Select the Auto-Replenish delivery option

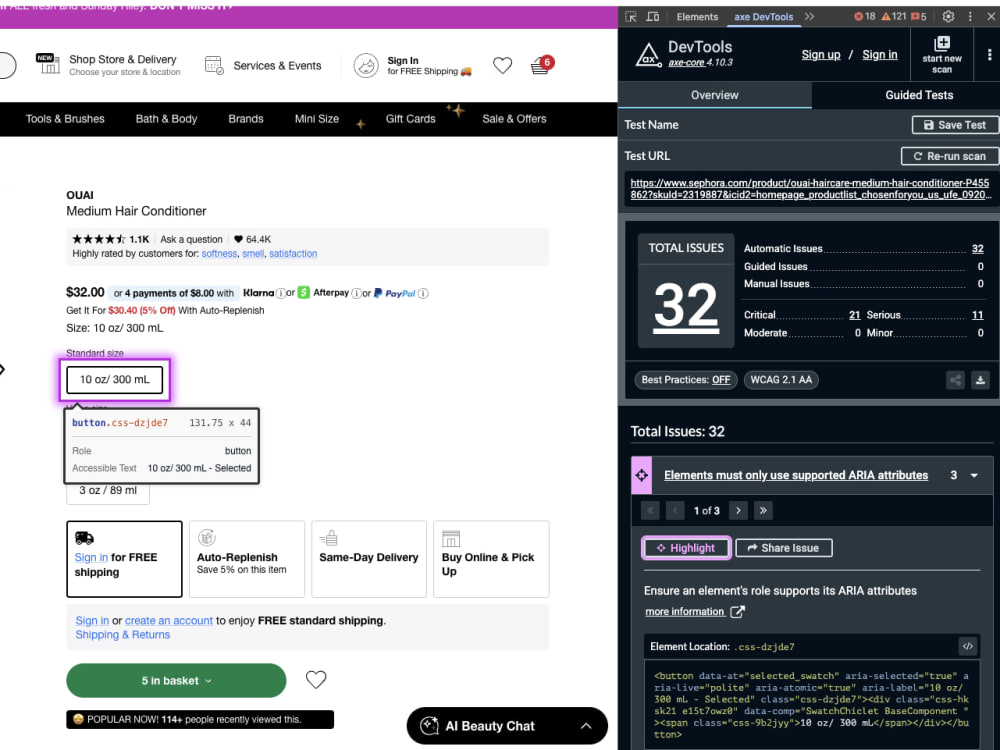247,559
